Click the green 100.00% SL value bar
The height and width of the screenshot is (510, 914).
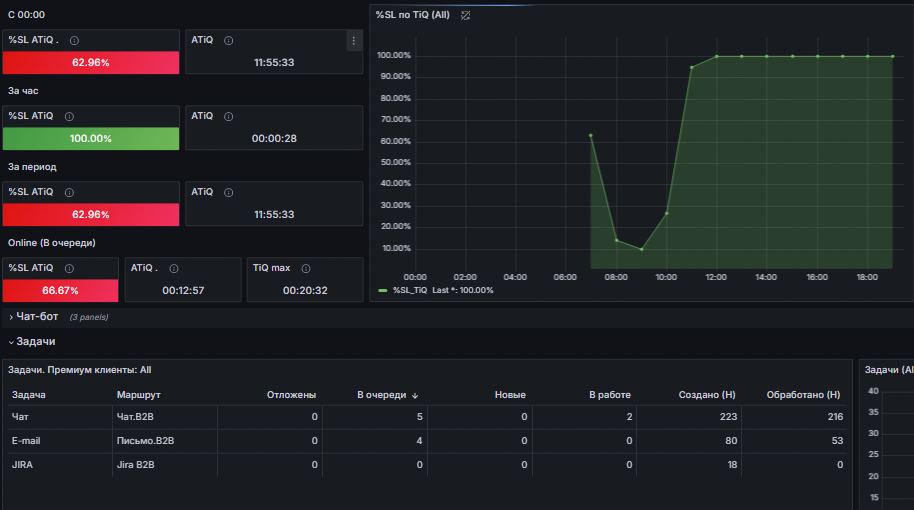click(91, 139)
